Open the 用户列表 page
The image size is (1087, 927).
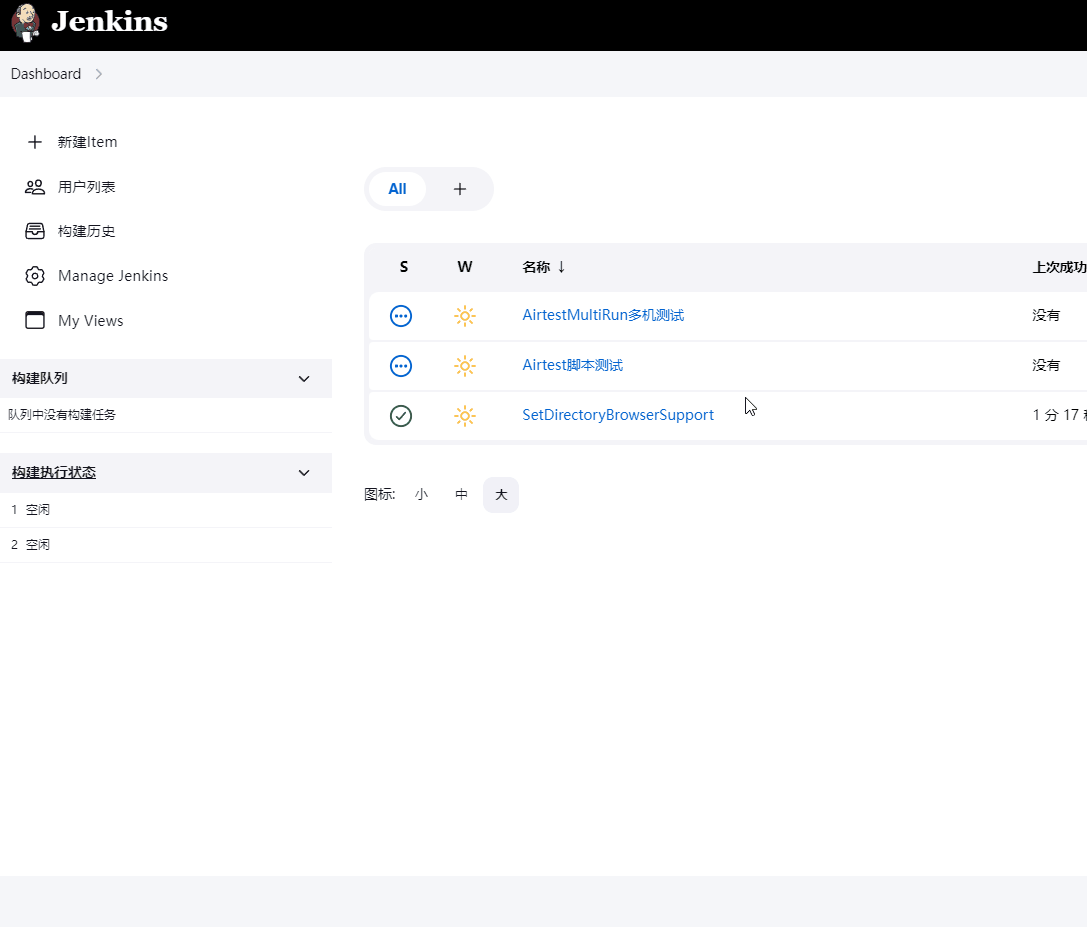pos(87,187)
